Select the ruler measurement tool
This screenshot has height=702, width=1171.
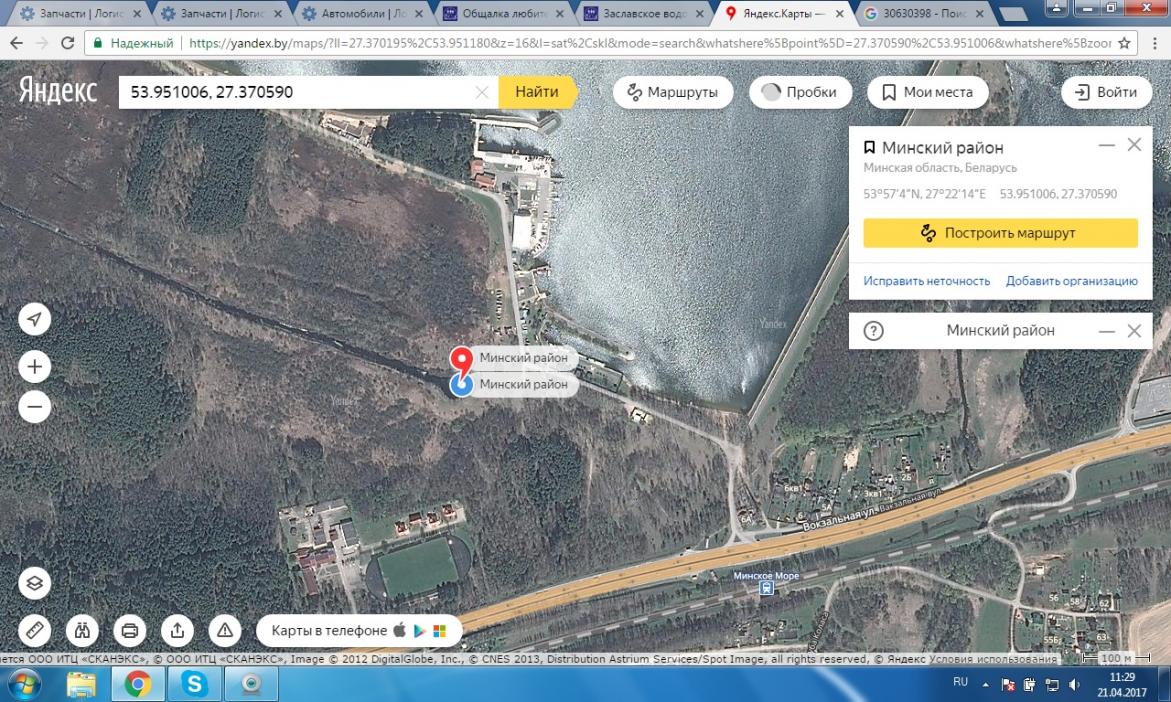(35, 630)
